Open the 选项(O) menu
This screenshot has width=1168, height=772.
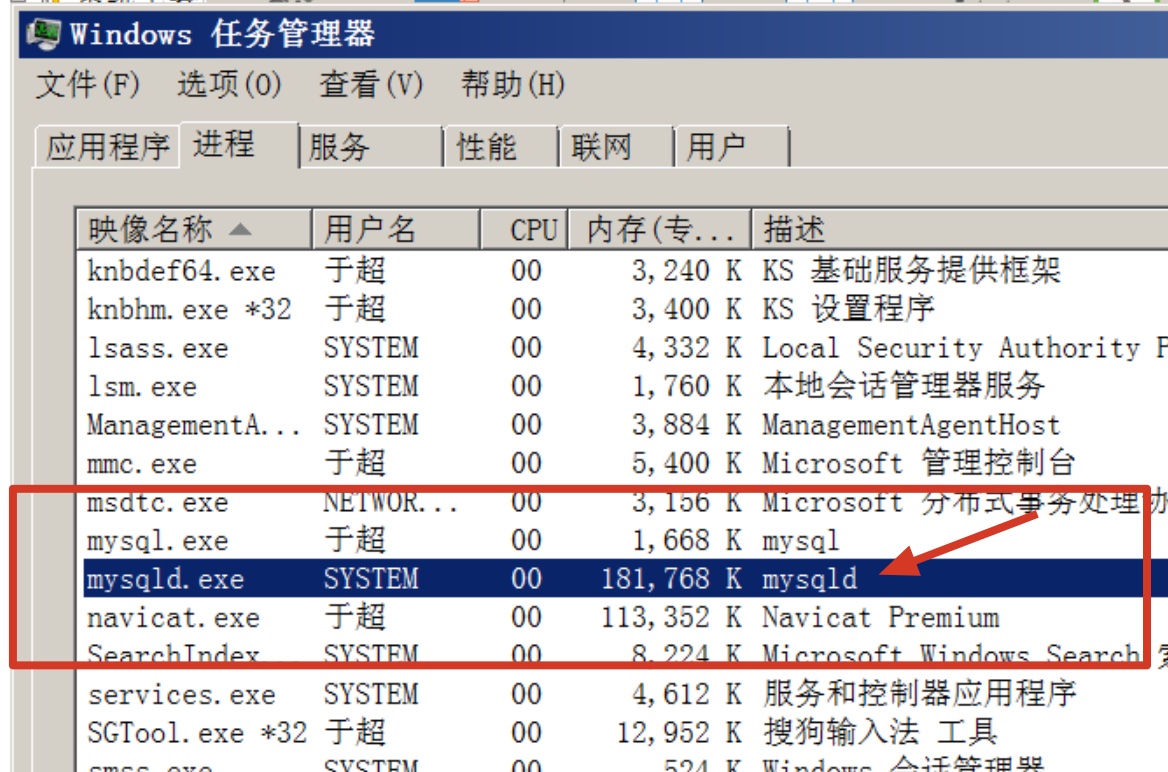coord(229,85)
